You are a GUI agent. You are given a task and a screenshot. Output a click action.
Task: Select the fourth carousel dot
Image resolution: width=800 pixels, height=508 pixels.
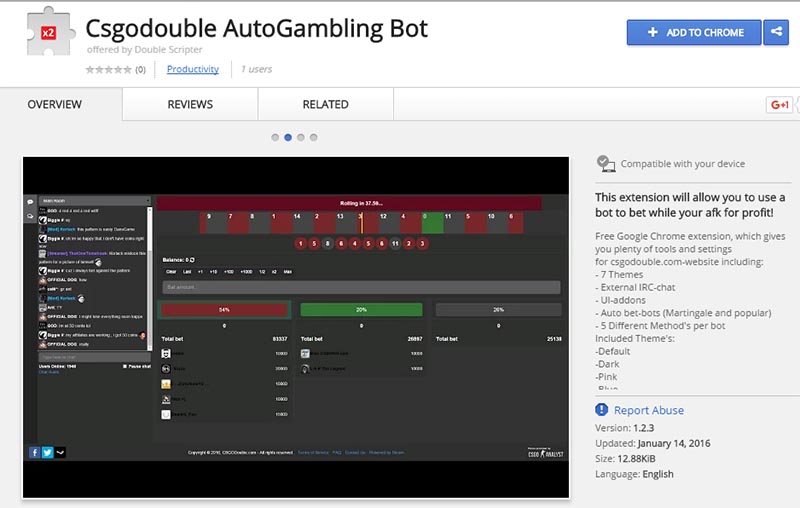coord(314,137)
